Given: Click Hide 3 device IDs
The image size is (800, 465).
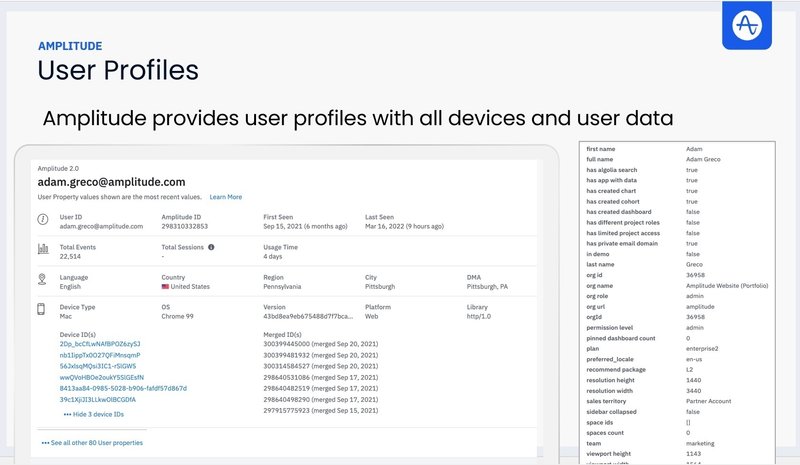Looking at the screenshot, I should point(94,414).
